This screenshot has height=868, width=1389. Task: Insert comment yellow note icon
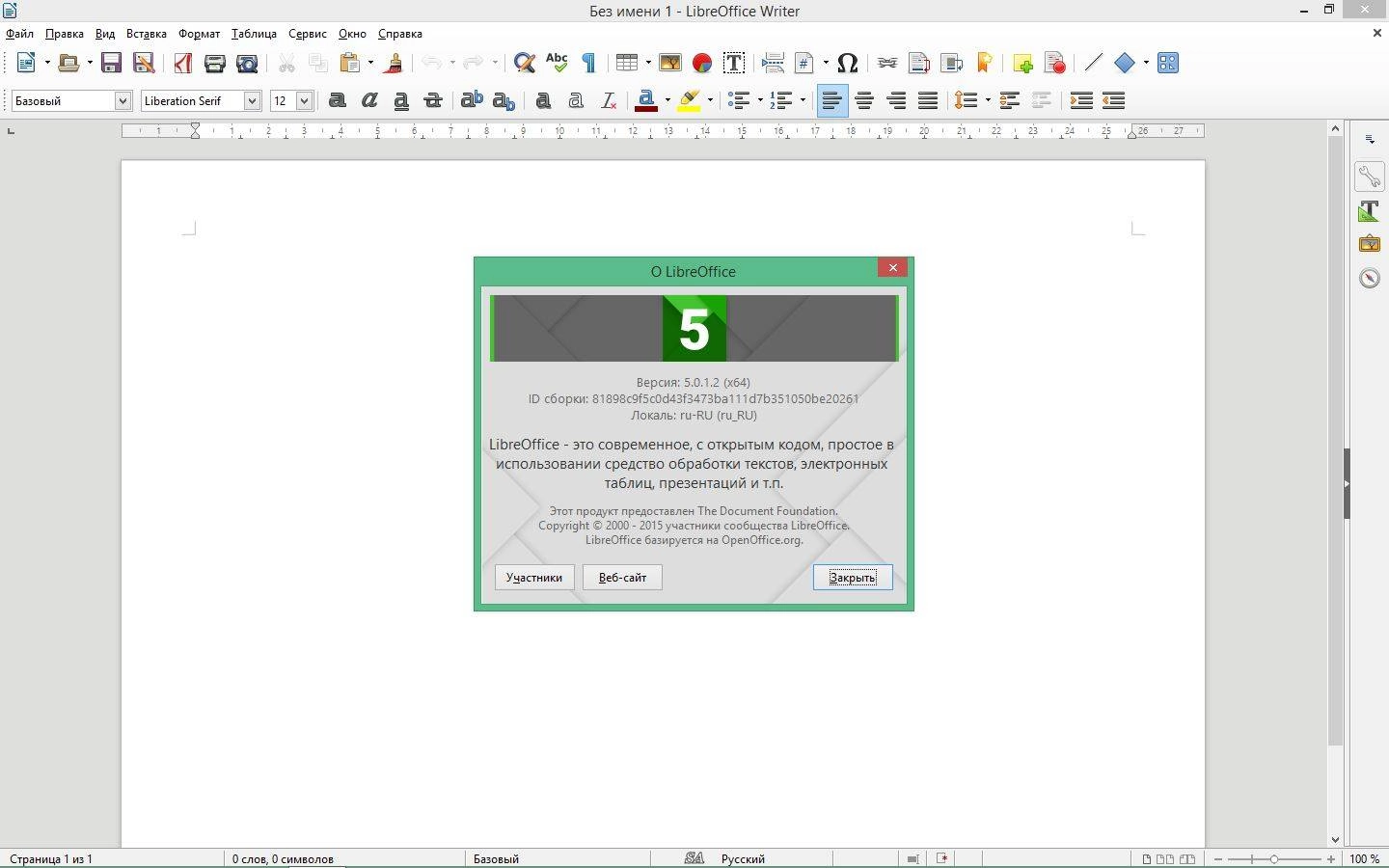pyautogui.click(x=1023, y=64)
